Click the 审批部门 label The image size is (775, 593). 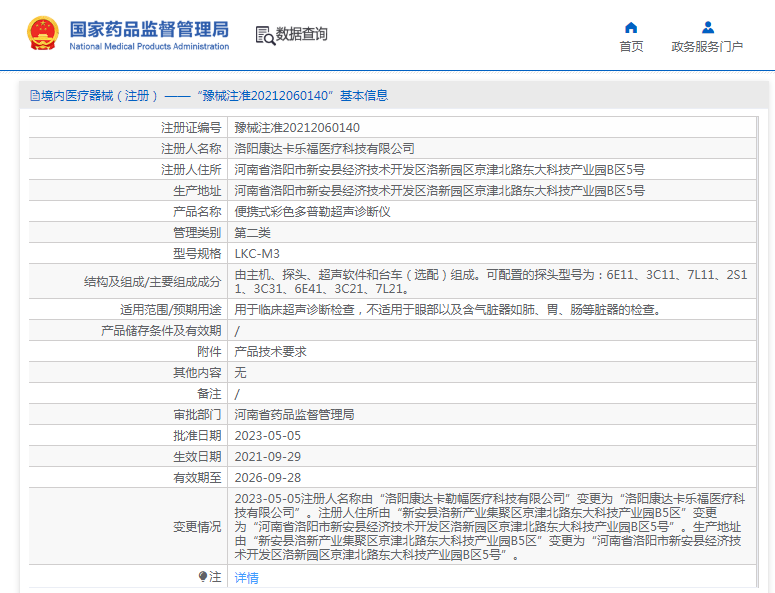197,415
